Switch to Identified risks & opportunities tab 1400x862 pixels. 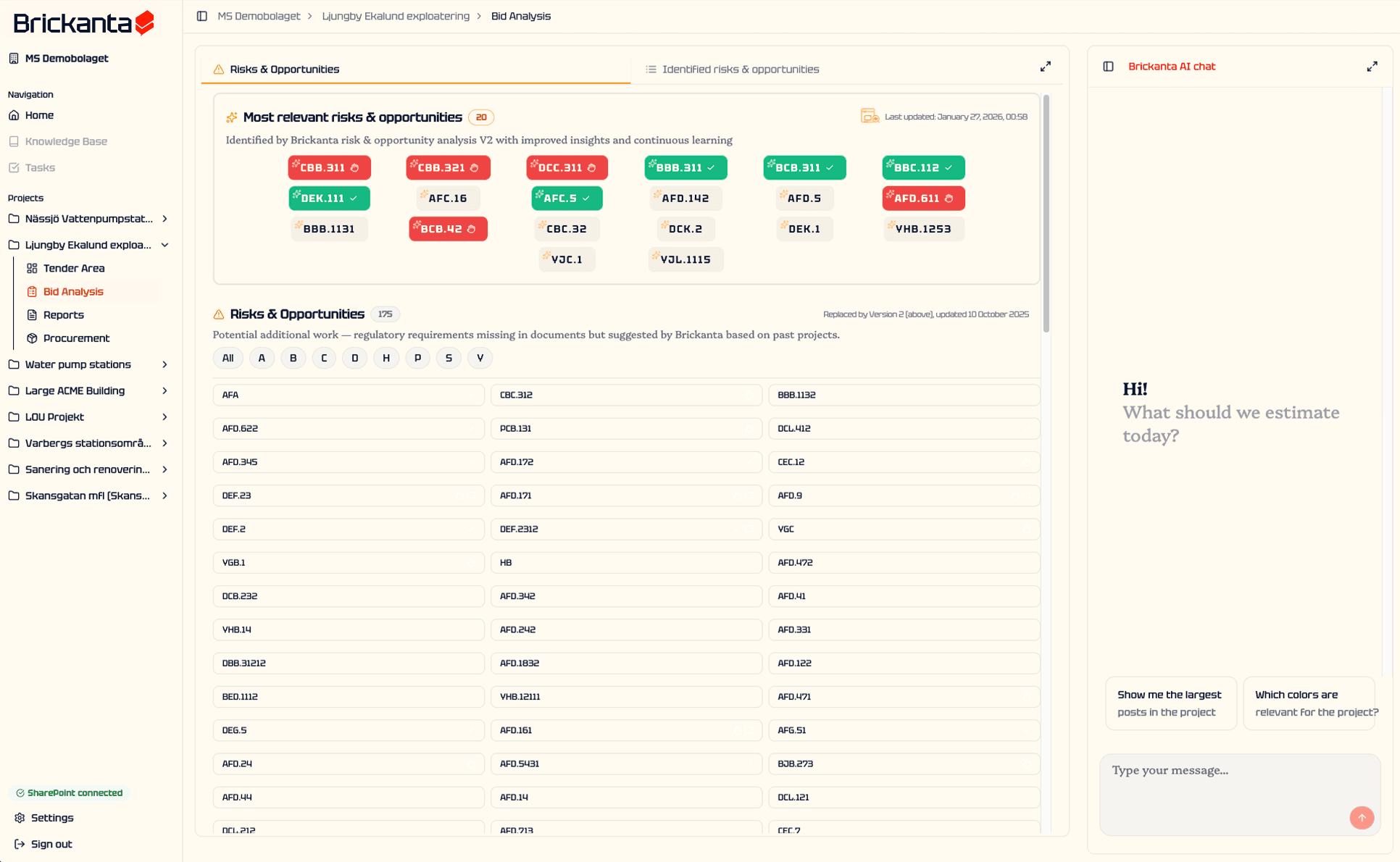[740, 70]
